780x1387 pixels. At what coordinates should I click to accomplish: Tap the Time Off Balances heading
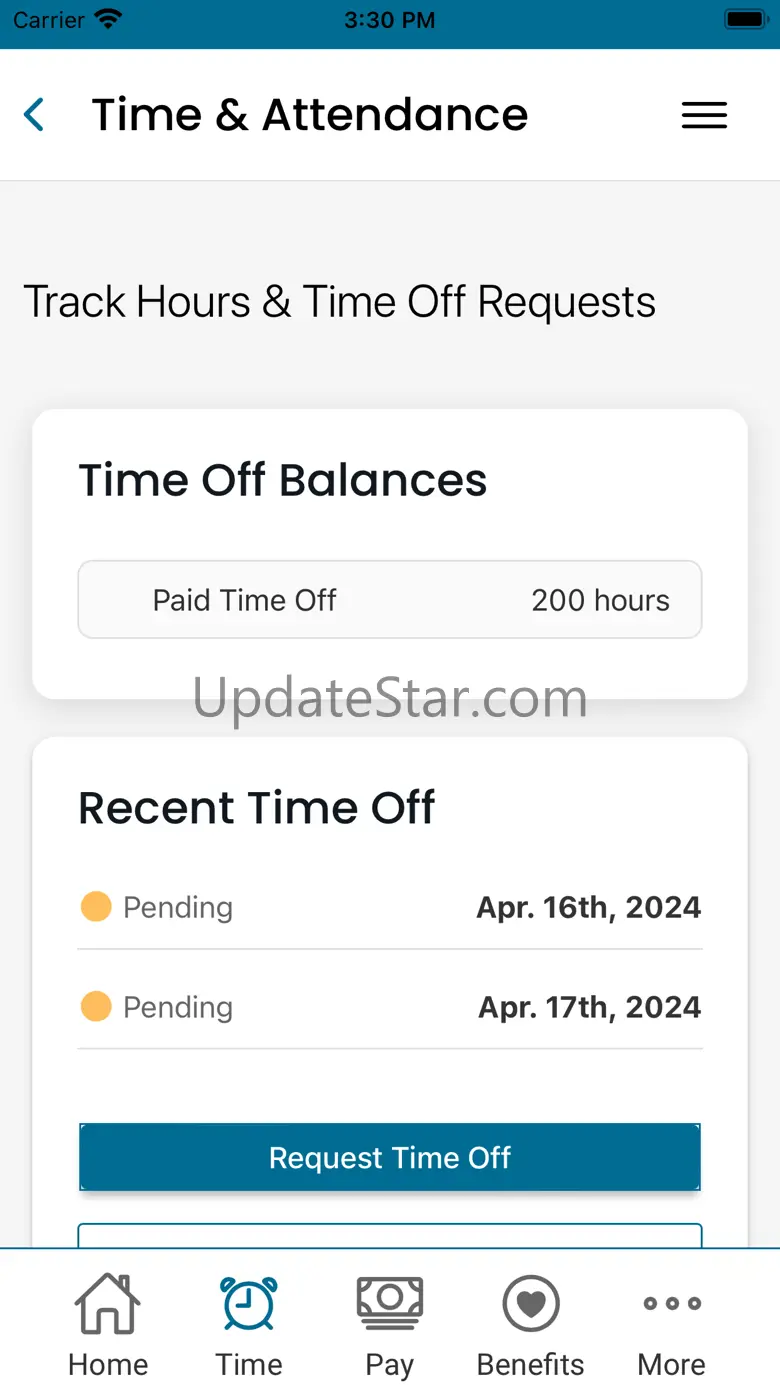click(283, 480)
